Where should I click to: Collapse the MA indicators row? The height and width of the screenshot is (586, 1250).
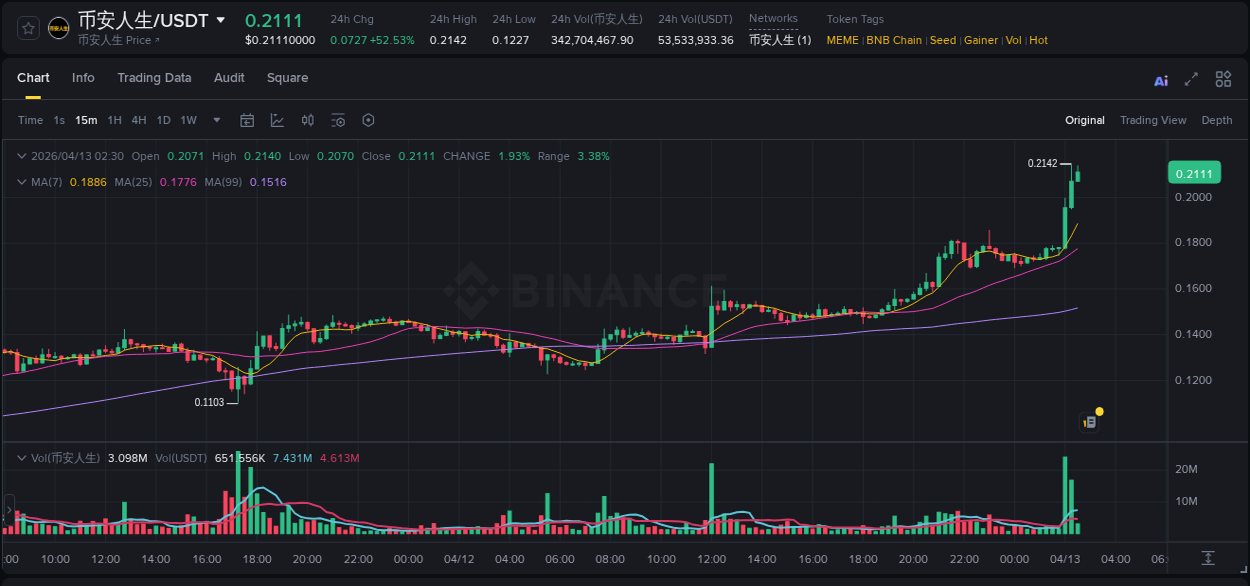tap(22, 183)
